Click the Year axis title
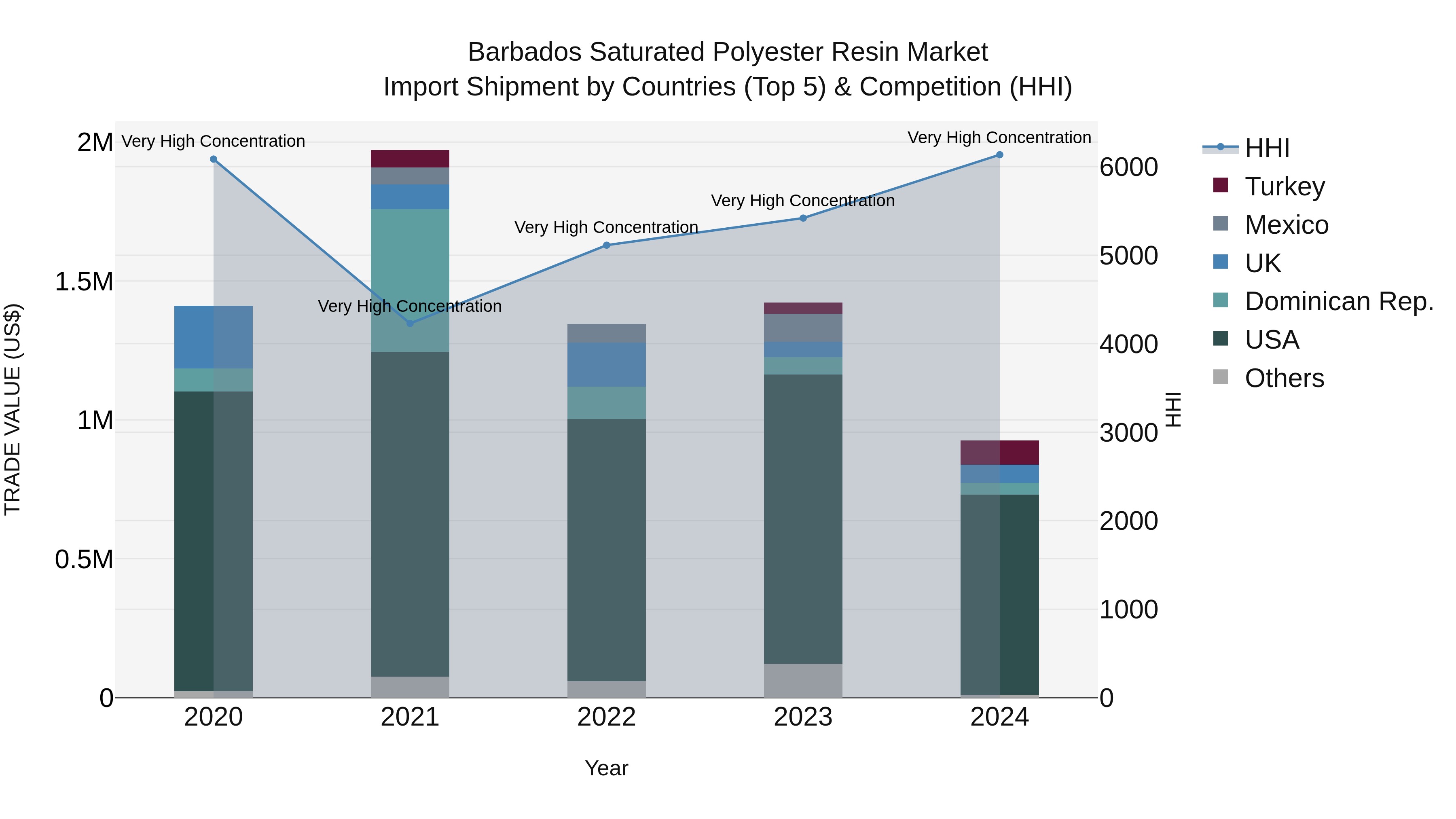Viewport: 1456px width, 819px height. click(x=607, y=768)
